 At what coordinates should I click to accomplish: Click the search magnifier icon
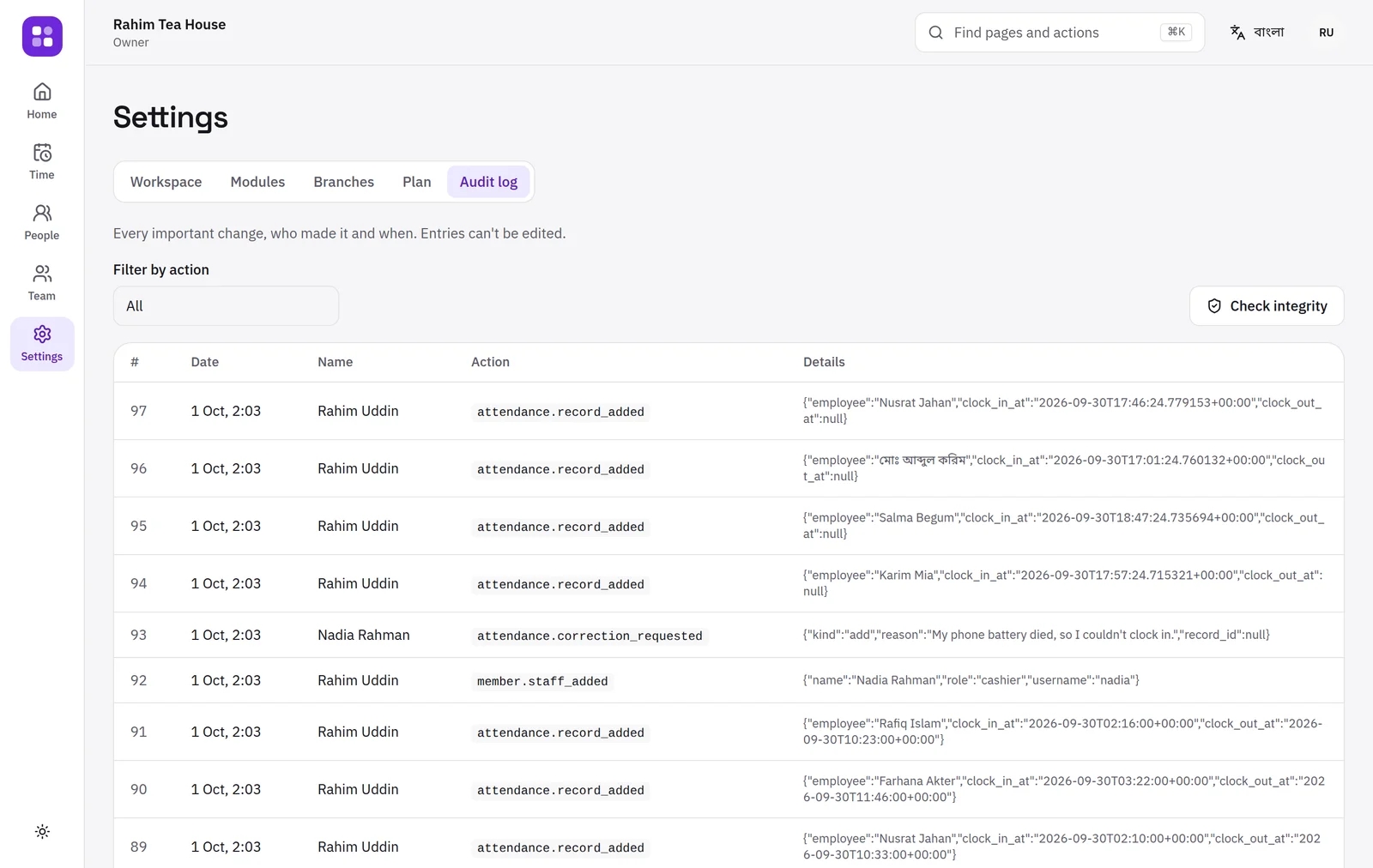click(x=935, y=33)
